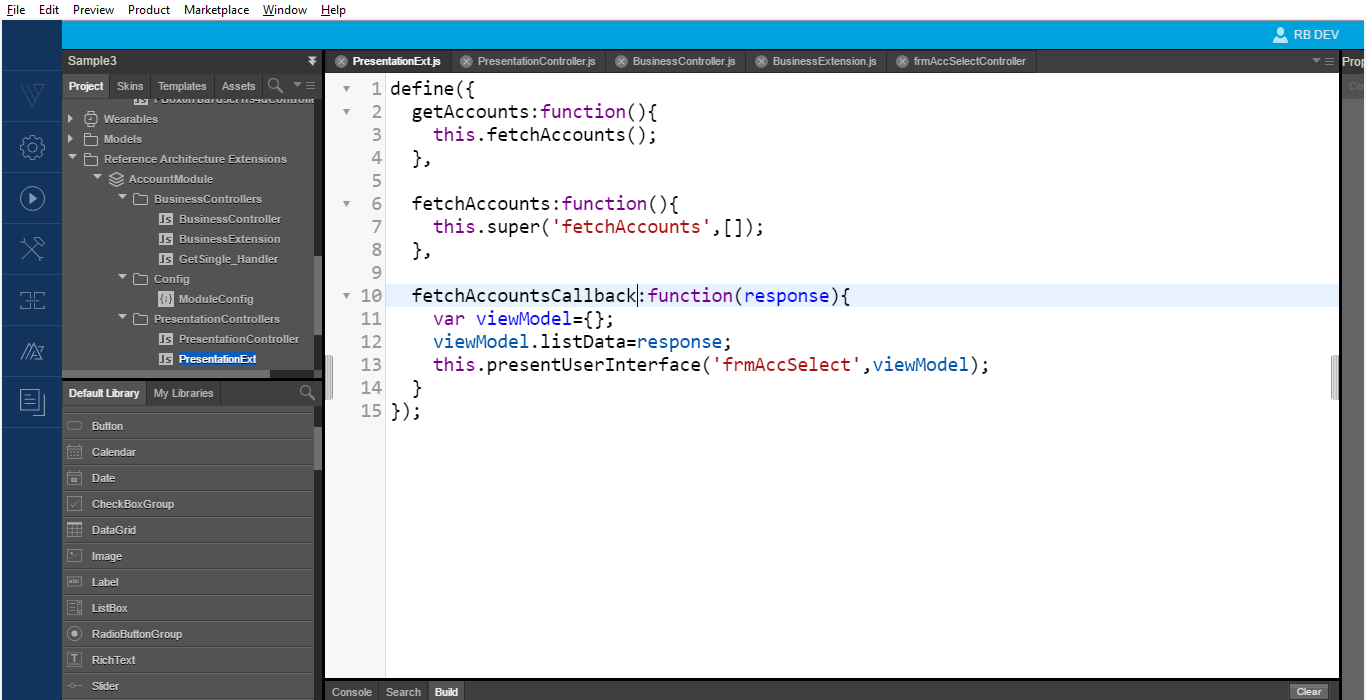The width and height of the screenshot is (1366, 700).
Task: Open the Window menu
Action: point(285,10)
